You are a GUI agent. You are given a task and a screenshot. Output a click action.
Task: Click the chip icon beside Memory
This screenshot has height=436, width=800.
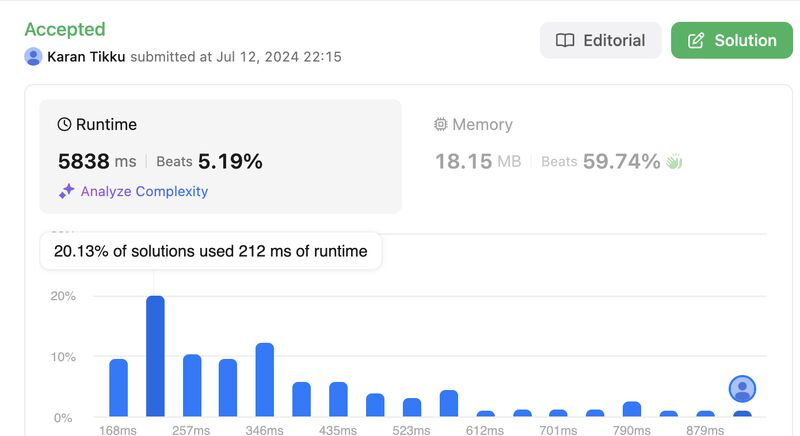click(x=440, y=124)
